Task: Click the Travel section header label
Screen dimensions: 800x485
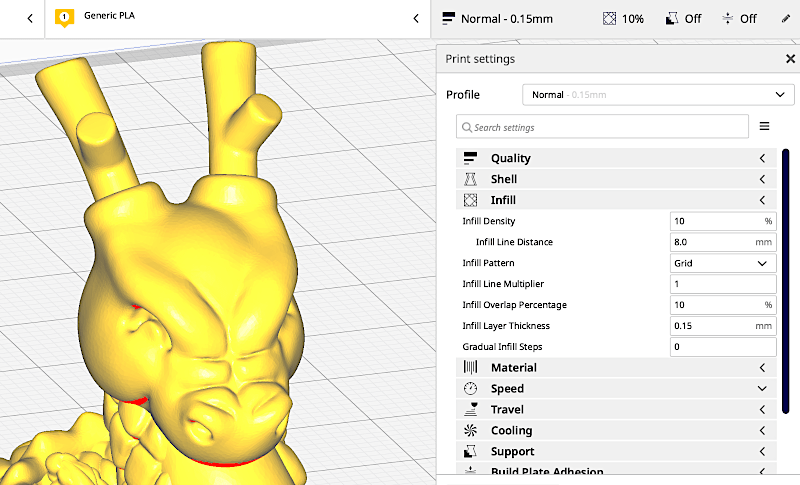Action: coord(507,410)
